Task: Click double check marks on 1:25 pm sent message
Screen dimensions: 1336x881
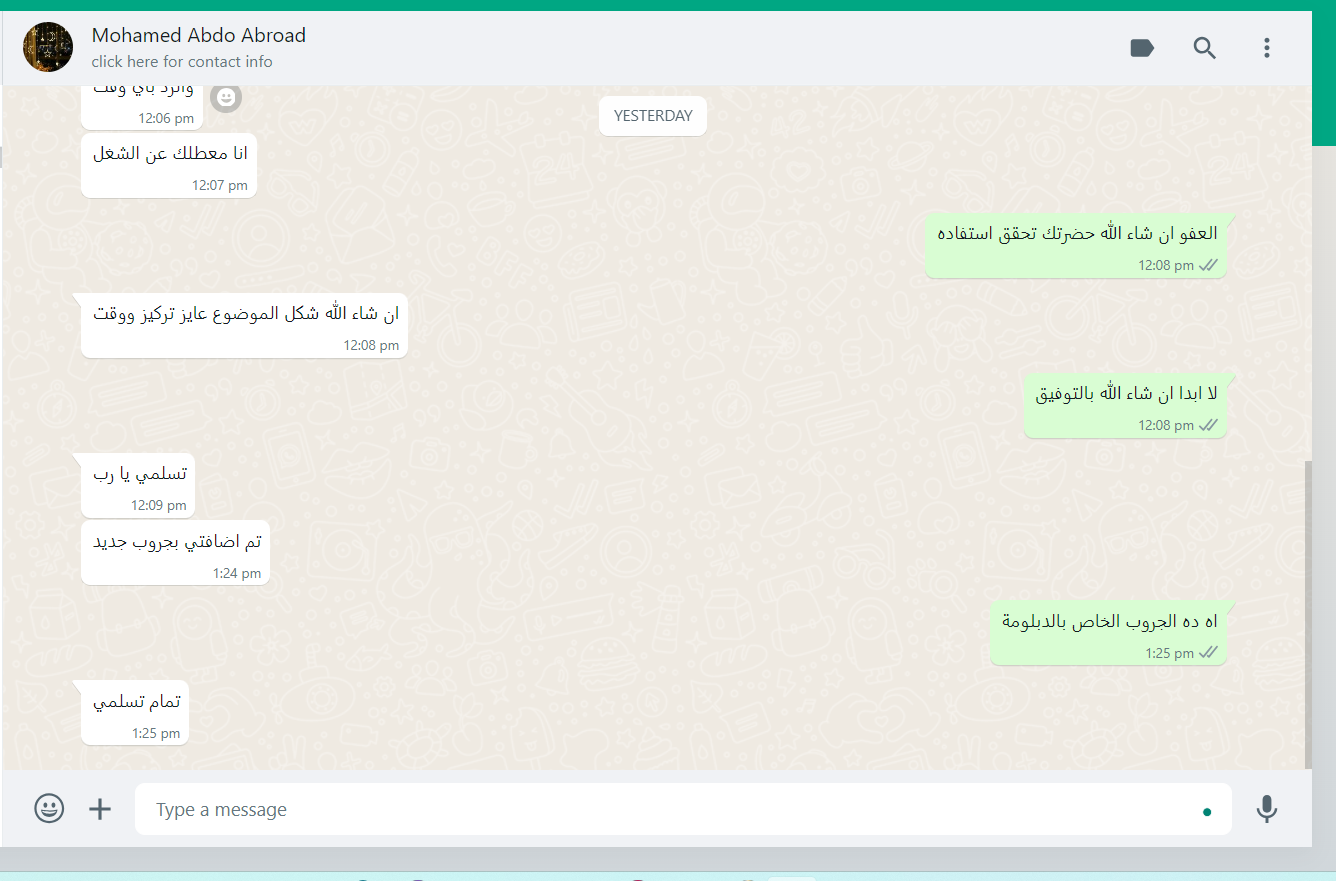Action: point(1208,653)
